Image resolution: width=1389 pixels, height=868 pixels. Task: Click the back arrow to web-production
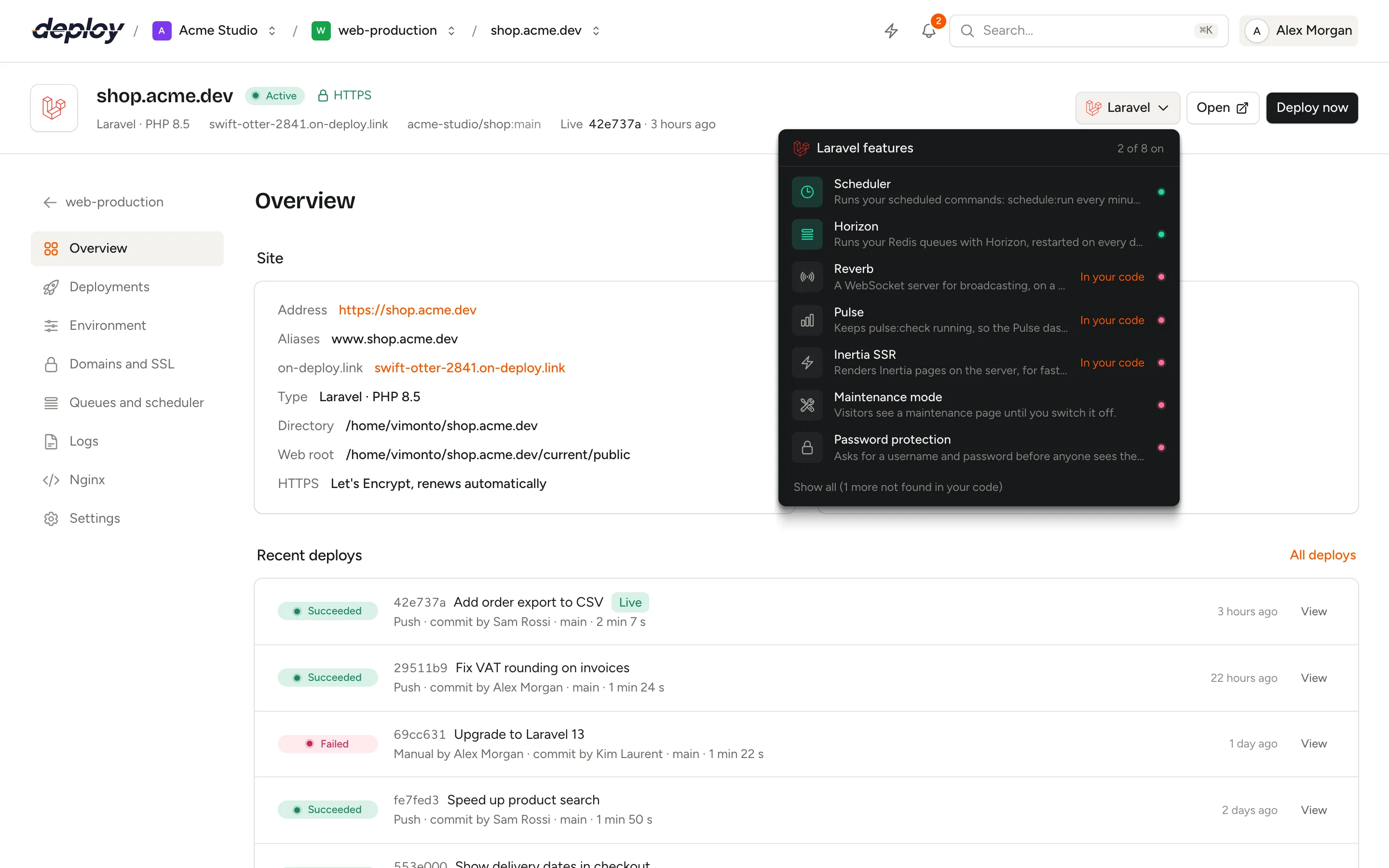click(50, 202)
